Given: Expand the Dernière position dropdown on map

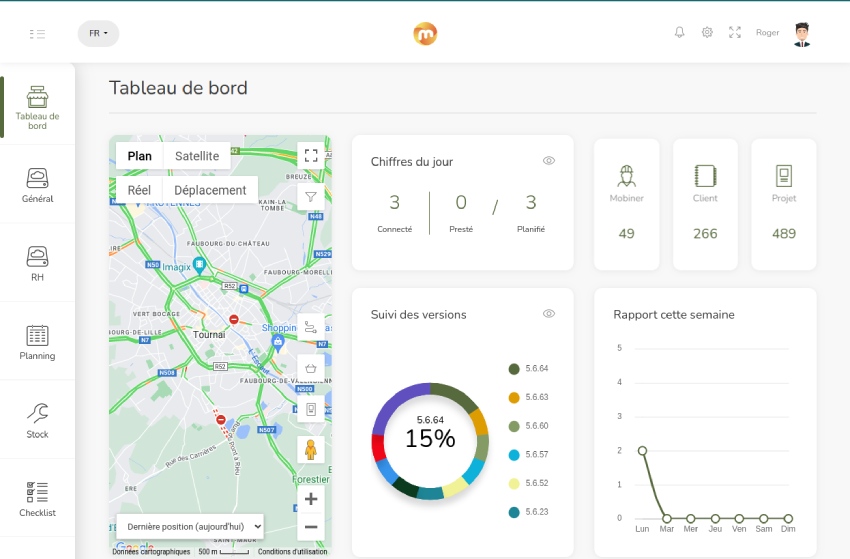Looking at the screenshot, I should [x=190, y=525].
